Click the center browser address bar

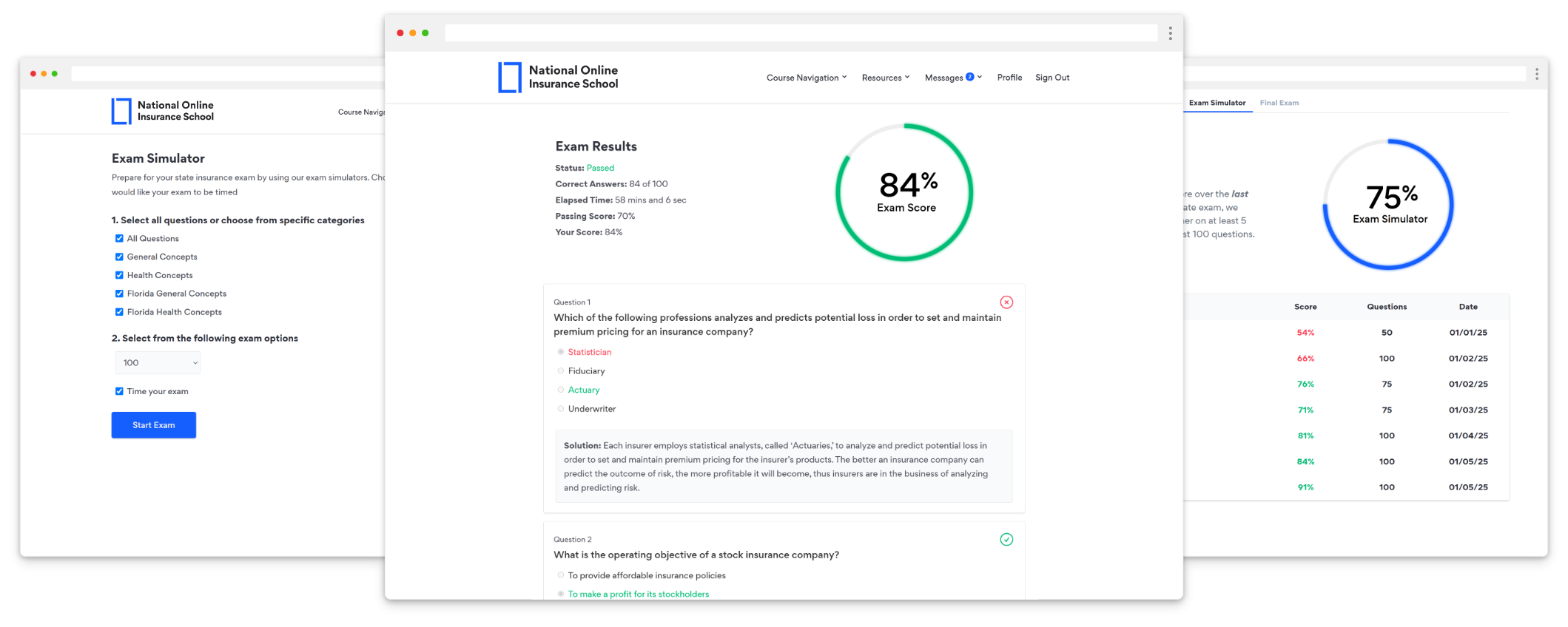801,33
